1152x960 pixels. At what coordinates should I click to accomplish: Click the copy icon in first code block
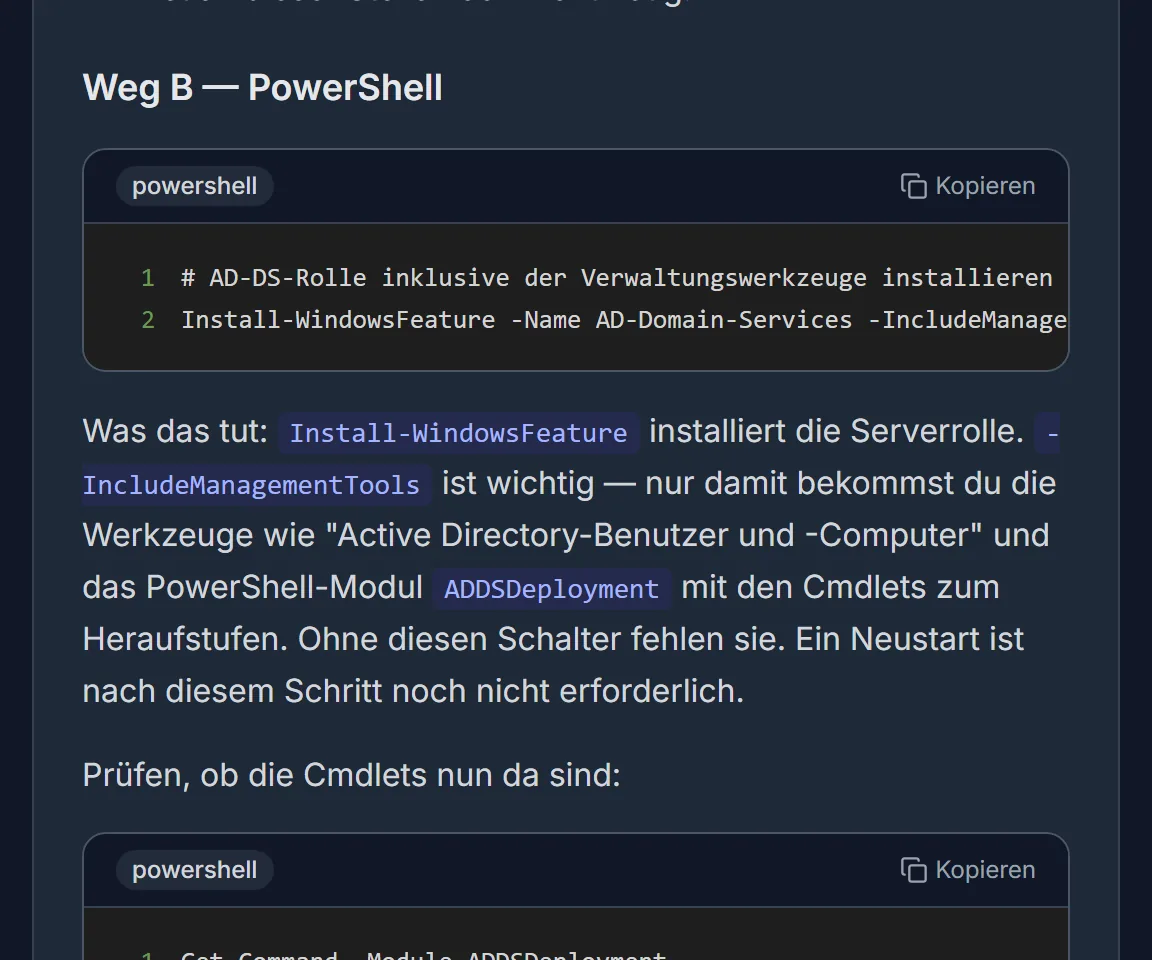(x=913, y=186)
